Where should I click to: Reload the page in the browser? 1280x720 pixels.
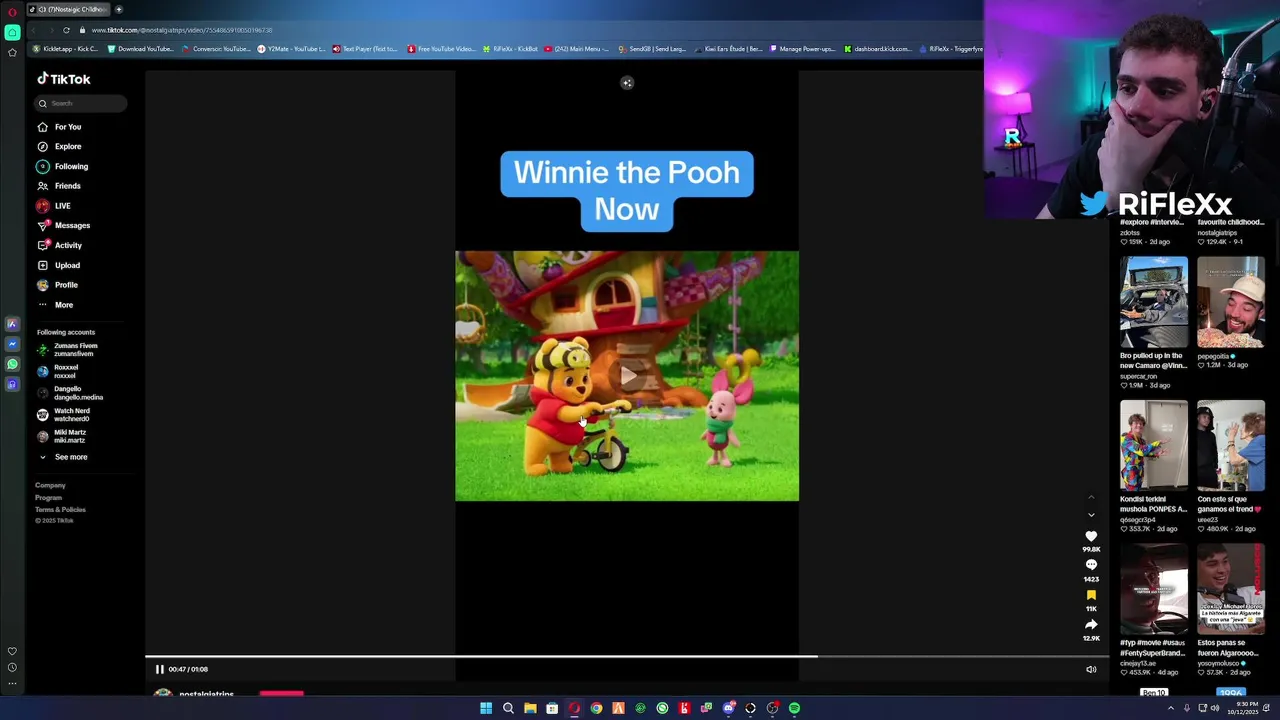click(66, 30)
